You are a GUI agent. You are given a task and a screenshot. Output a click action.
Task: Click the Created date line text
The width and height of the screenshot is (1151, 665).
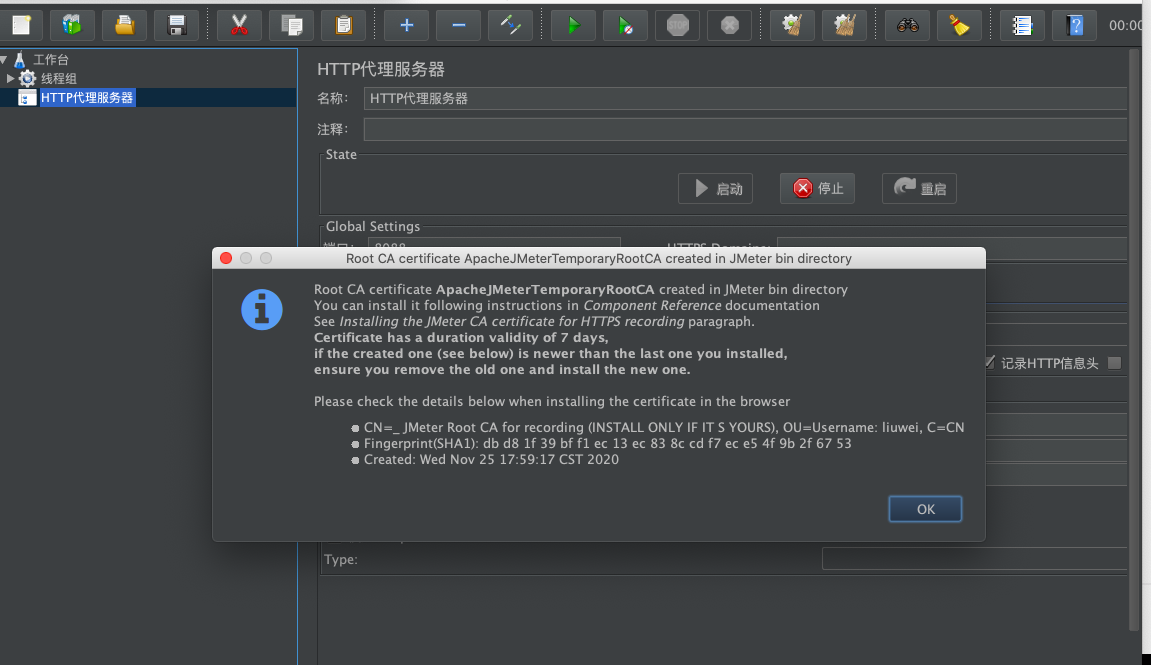point(491,459)
